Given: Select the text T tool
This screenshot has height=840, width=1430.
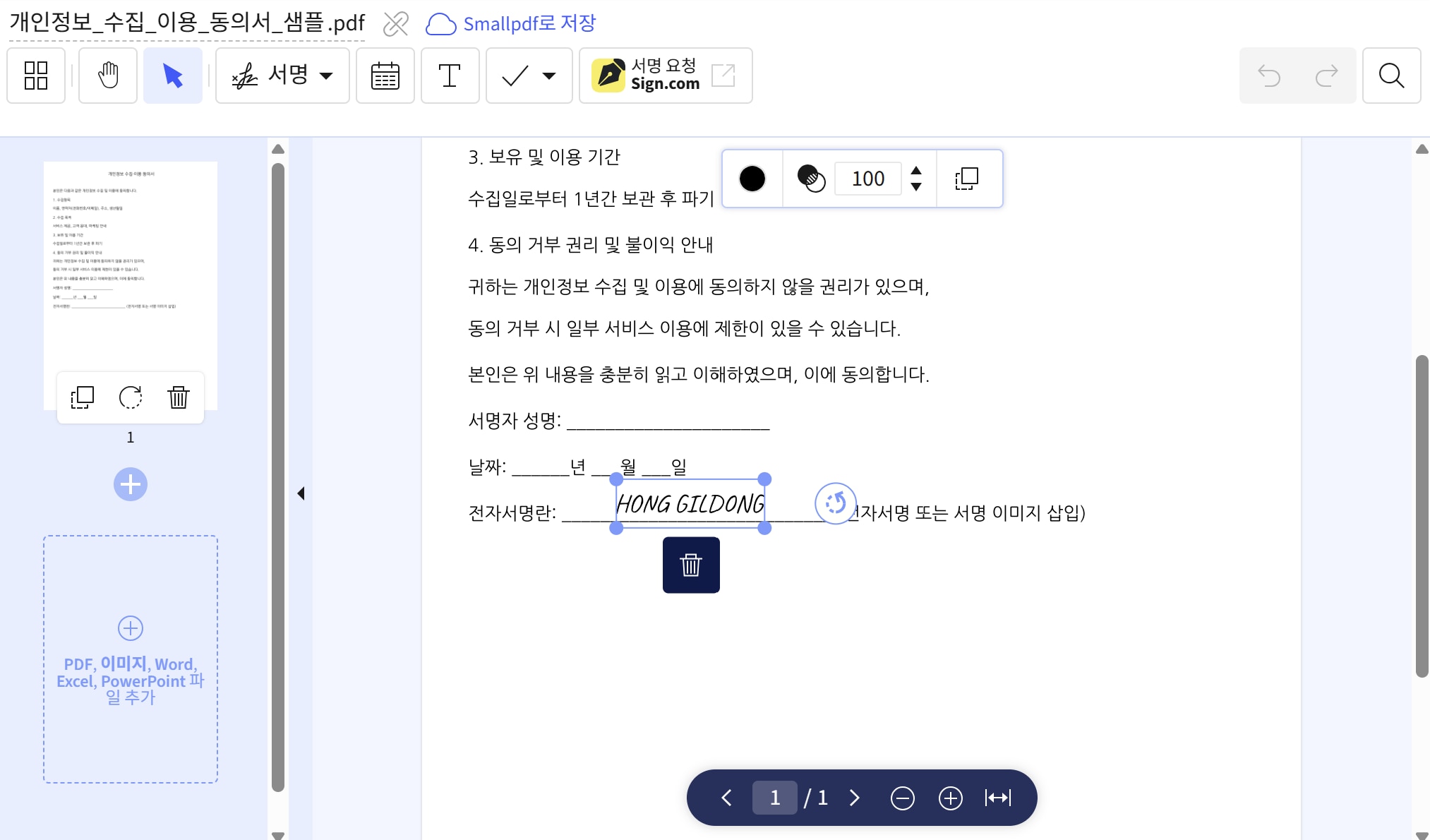Looking at the screenshot, I should [450, 76].
